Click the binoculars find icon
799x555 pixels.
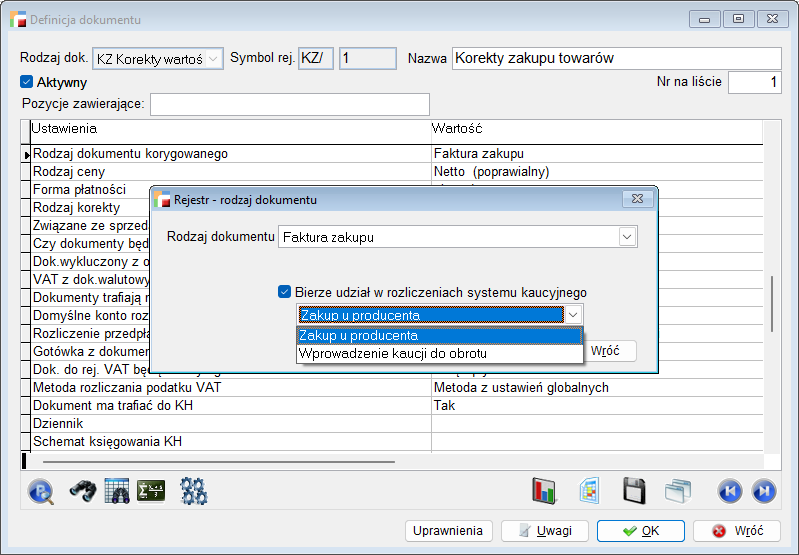point(82,491)
